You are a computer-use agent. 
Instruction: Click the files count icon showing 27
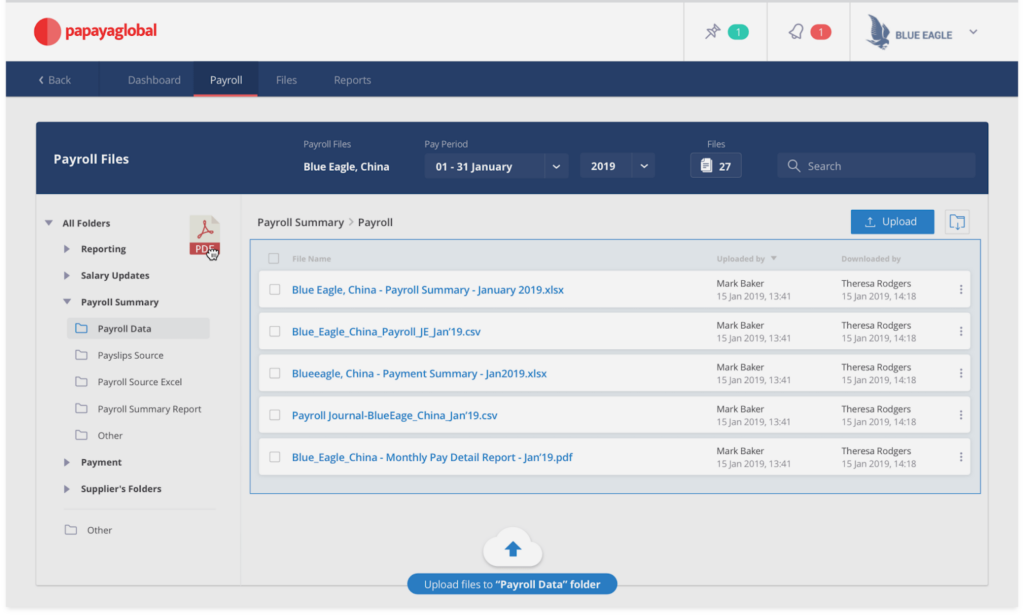tap(706, 166)
